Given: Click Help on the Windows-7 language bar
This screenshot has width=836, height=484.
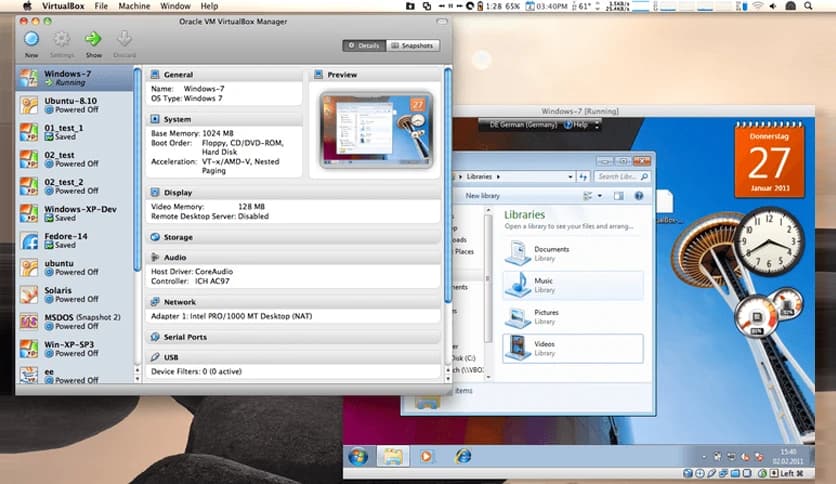Looking at the screenshot, I should pyautogui.click(x=576, y=125).
